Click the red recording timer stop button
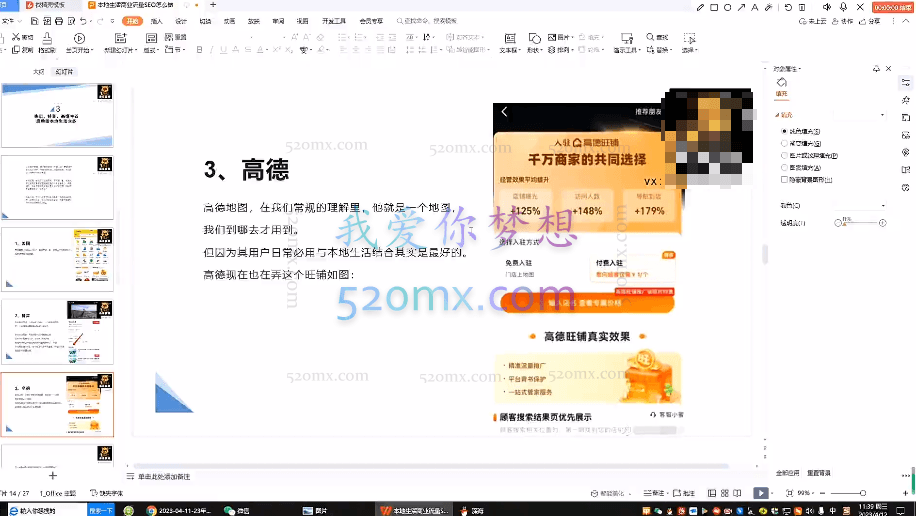 (x=892, y=8)
